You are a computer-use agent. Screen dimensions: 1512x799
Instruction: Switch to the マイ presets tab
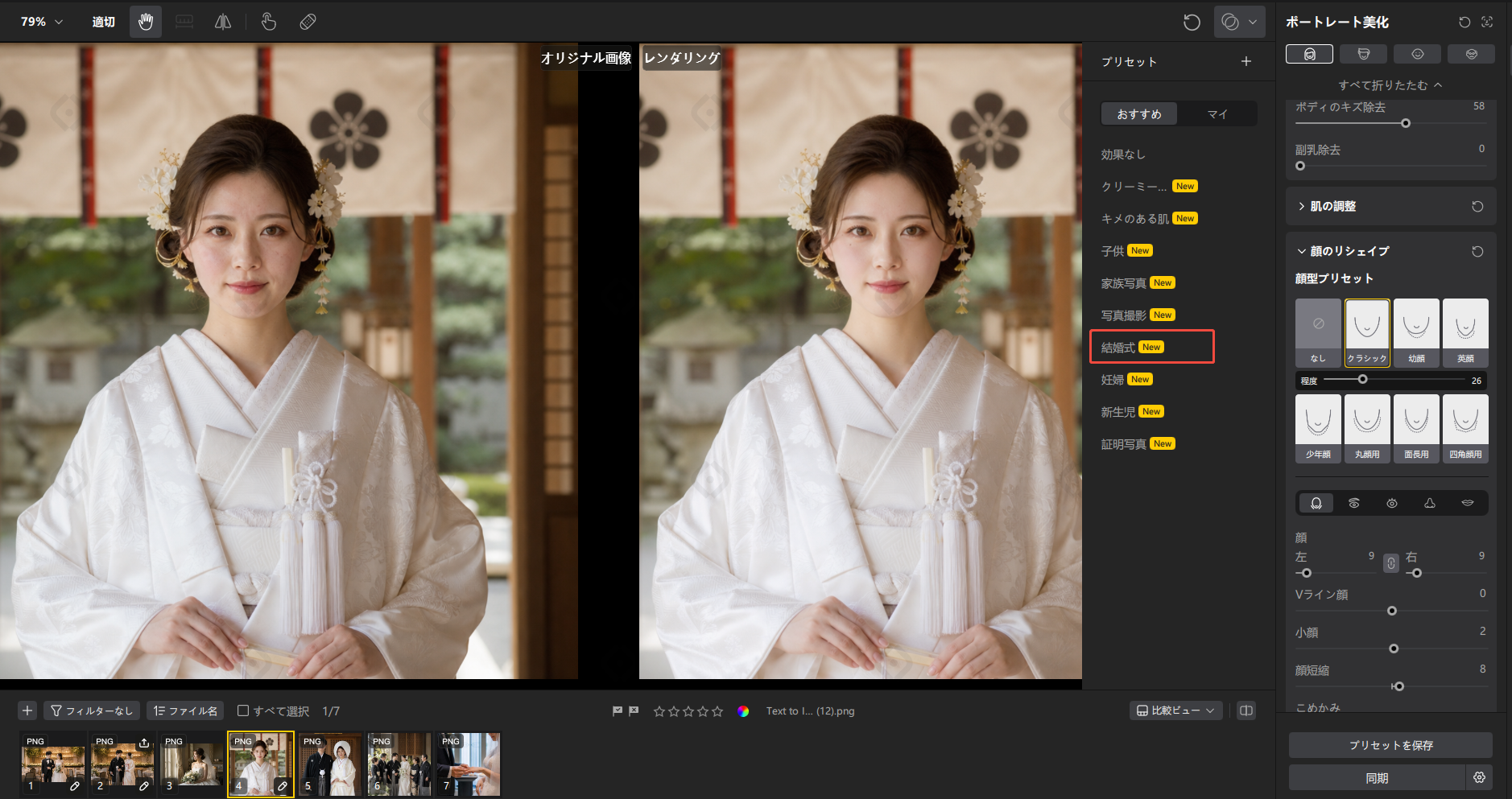point(1217,113)
